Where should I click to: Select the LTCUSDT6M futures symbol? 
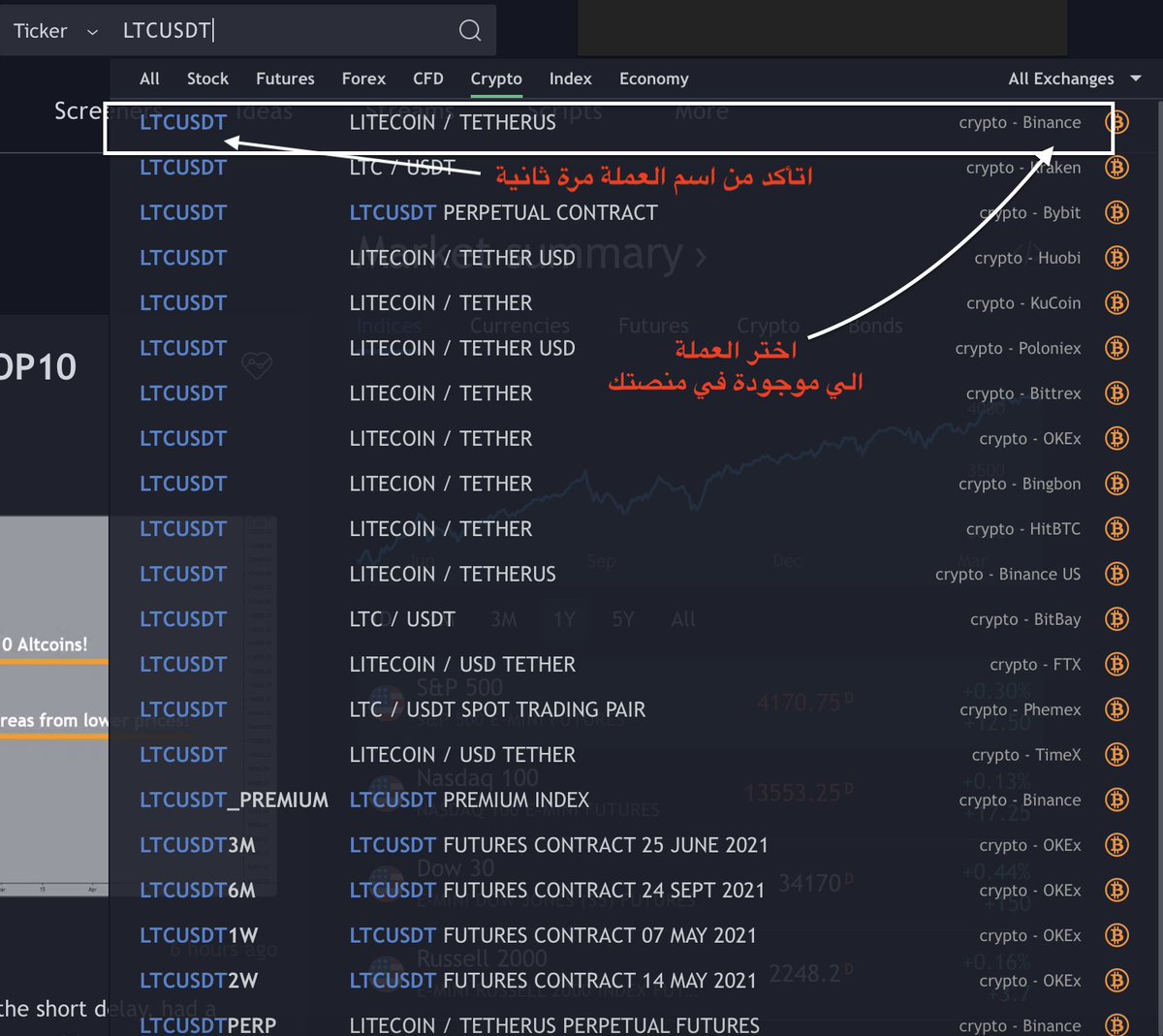pos(198,891)
